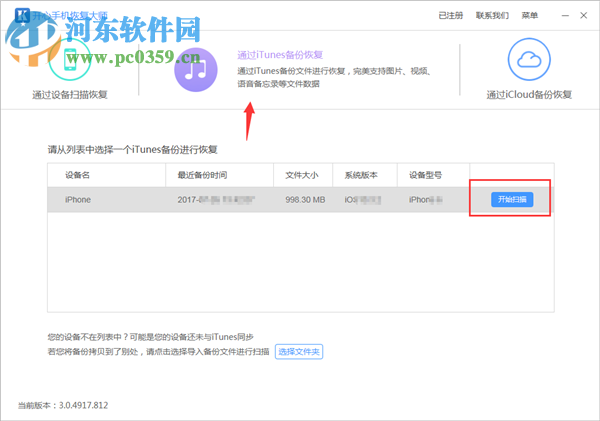Open 联系我们 contact link

(x=492, y=15)
